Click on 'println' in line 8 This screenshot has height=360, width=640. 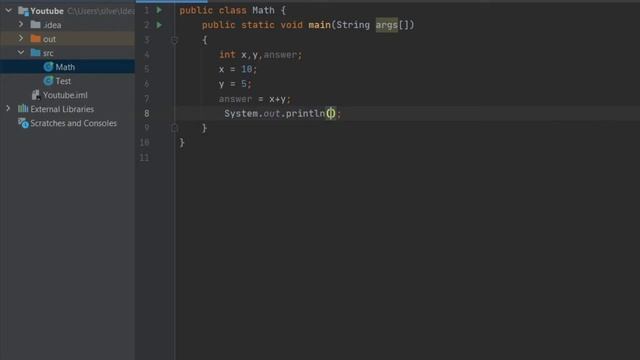pyautogui.click(x=305, y=113)
